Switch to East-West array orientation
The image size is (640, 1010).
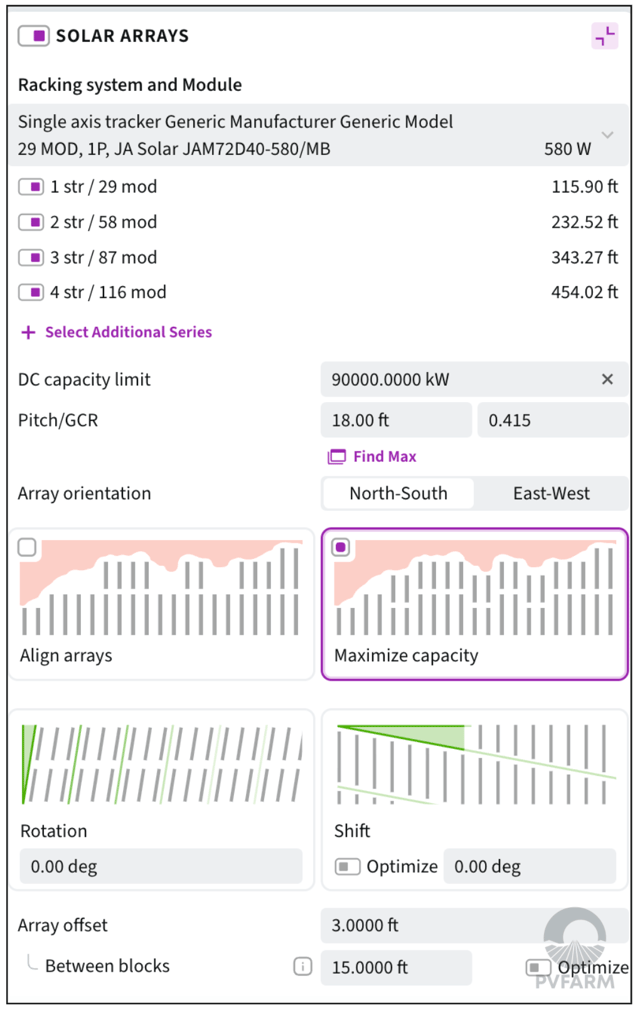[551, 493]
